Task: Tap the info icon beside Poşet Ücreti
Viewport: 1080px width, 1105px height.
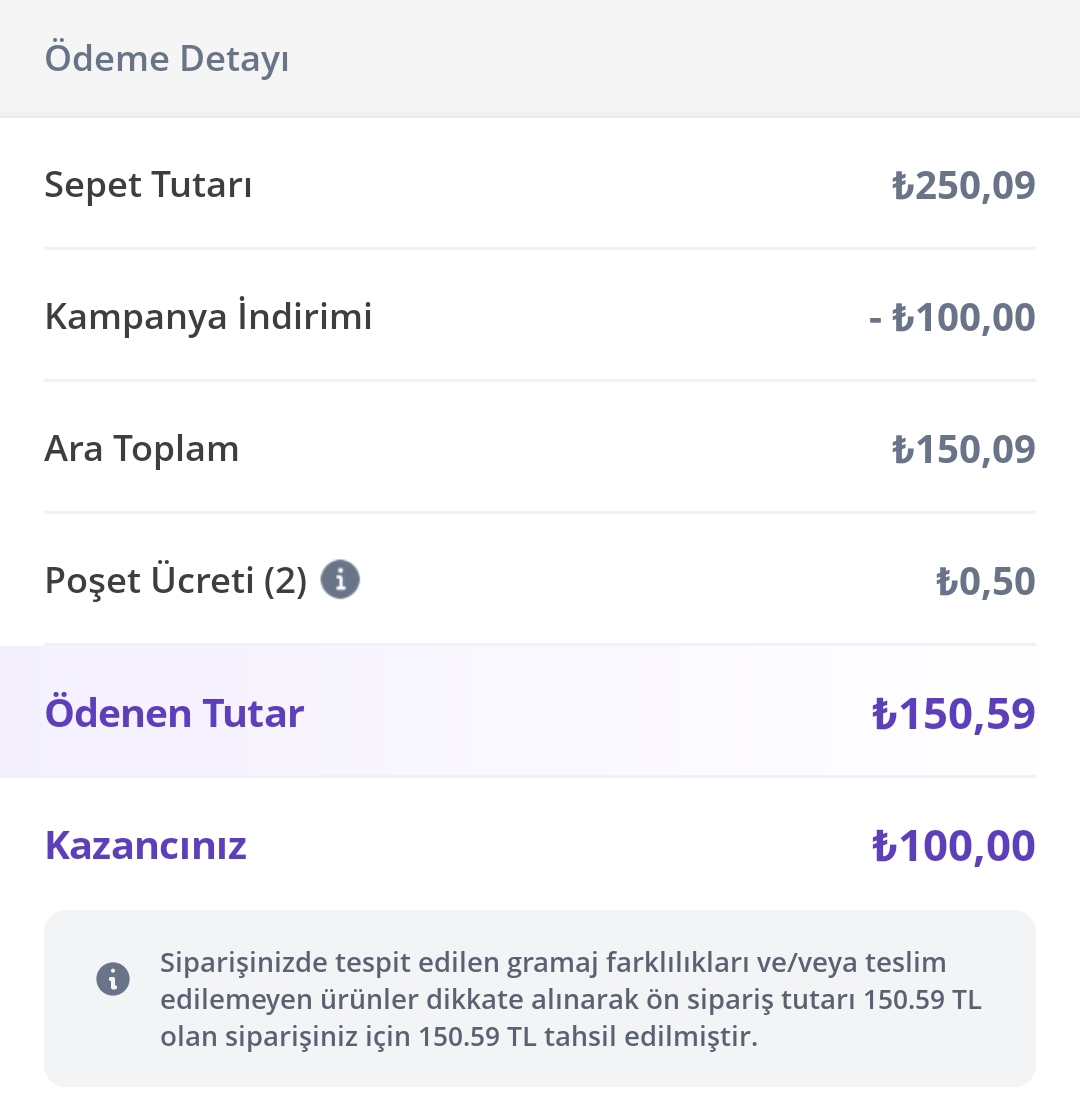Action: point(340,580)
